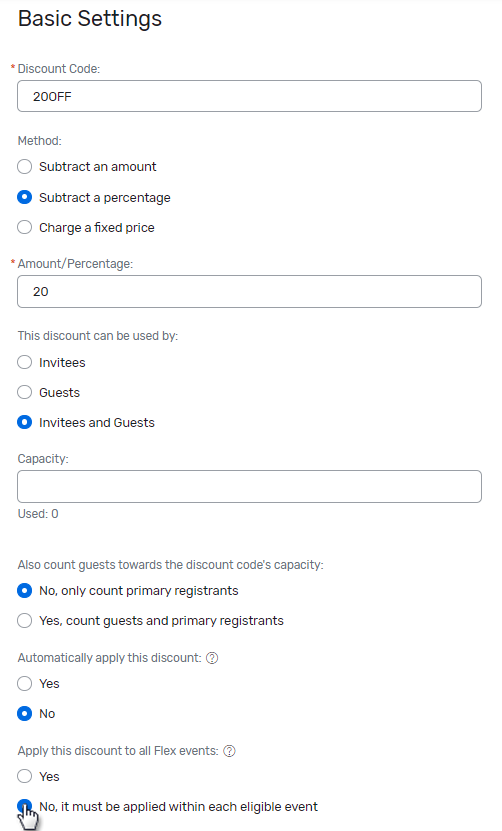Click the Basic Settings heading
The width and height of the screenshot is (502, 831).
pyautogui.click(x=90, y=19)
